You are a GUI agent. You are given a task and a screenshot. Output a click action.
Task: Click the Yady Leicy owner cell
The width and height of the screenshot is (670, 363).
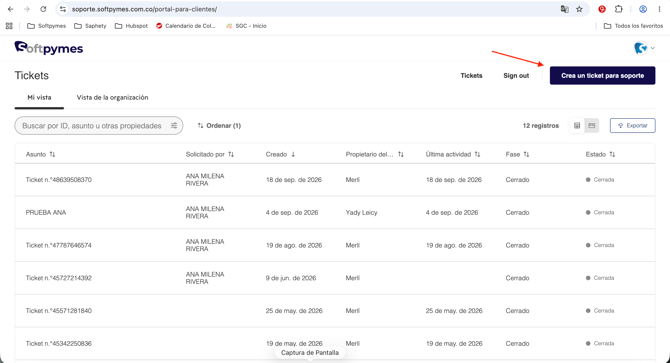pyautogui.click(x=361, y=213)
